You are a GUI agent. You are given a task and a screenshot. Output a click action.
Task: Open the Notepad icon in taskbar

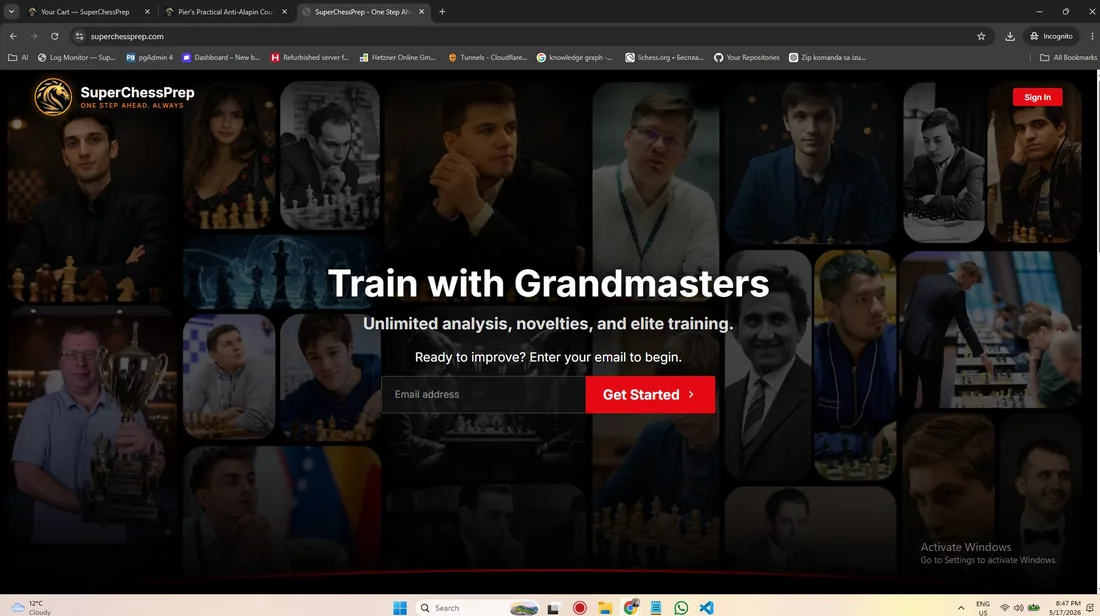656,608
